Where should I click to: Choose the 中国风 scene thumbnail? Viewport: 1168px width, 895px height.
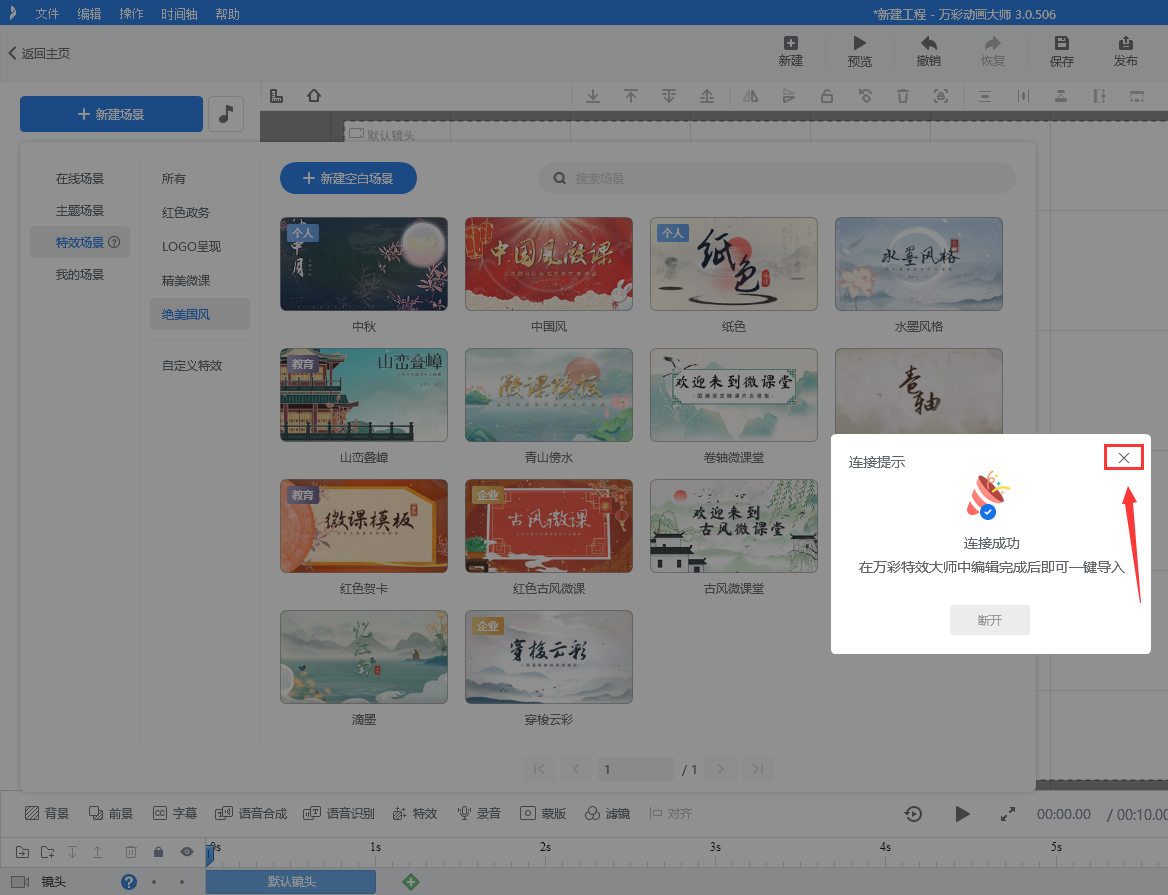(x=549, y=264)
